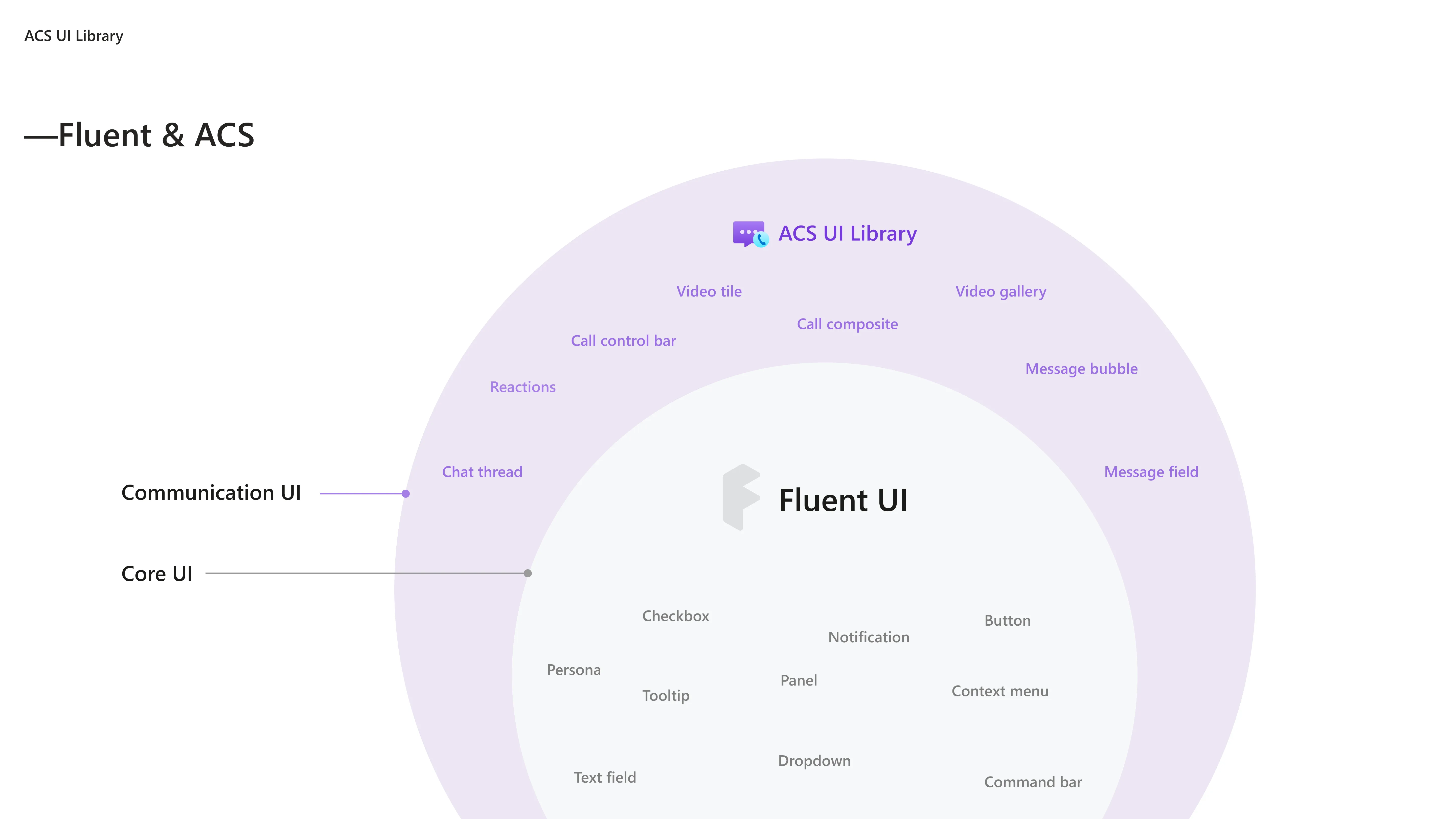1456x819 pixels.
Task: Click the 'Notification' component label
Action: pos(869,637)
